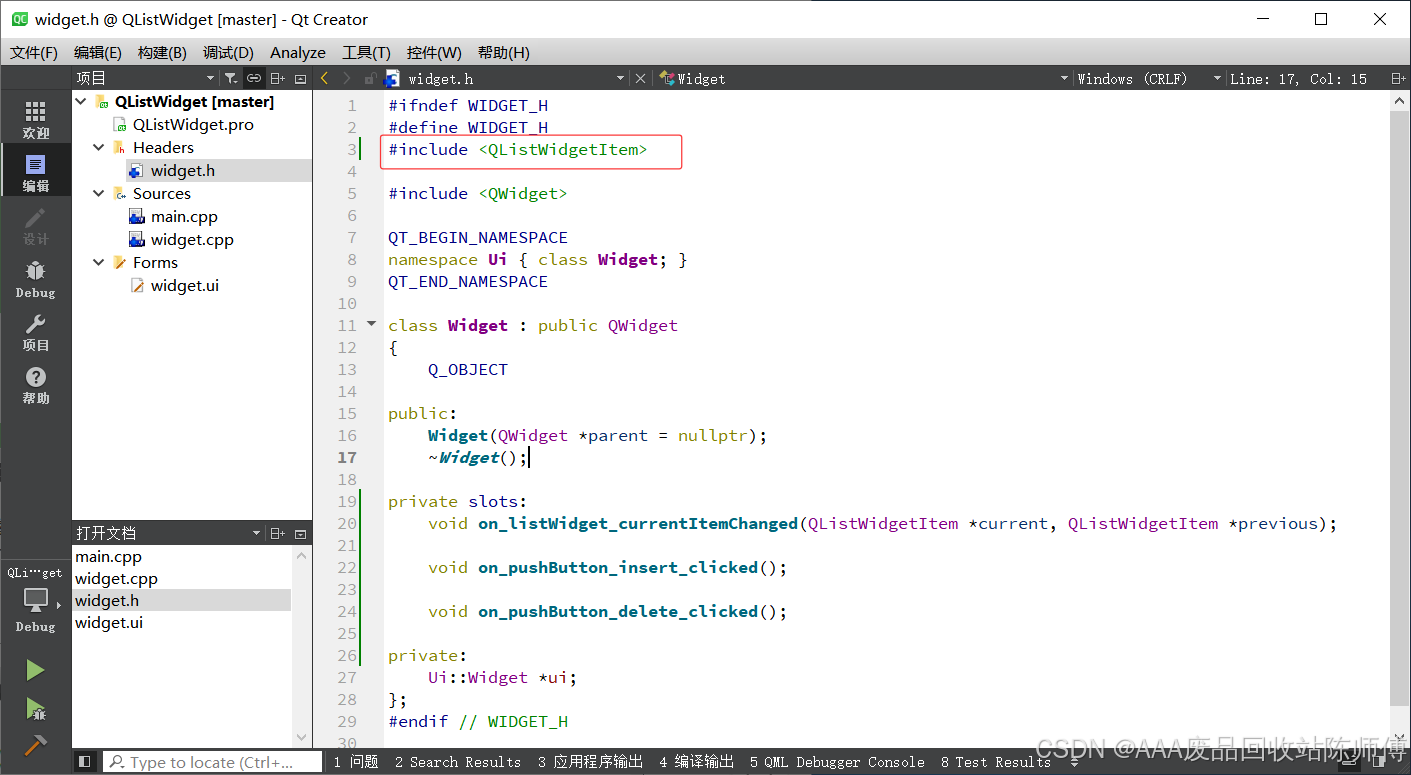
Task: Switch to the 编辑 edit mode
Action: pos(35,173)
